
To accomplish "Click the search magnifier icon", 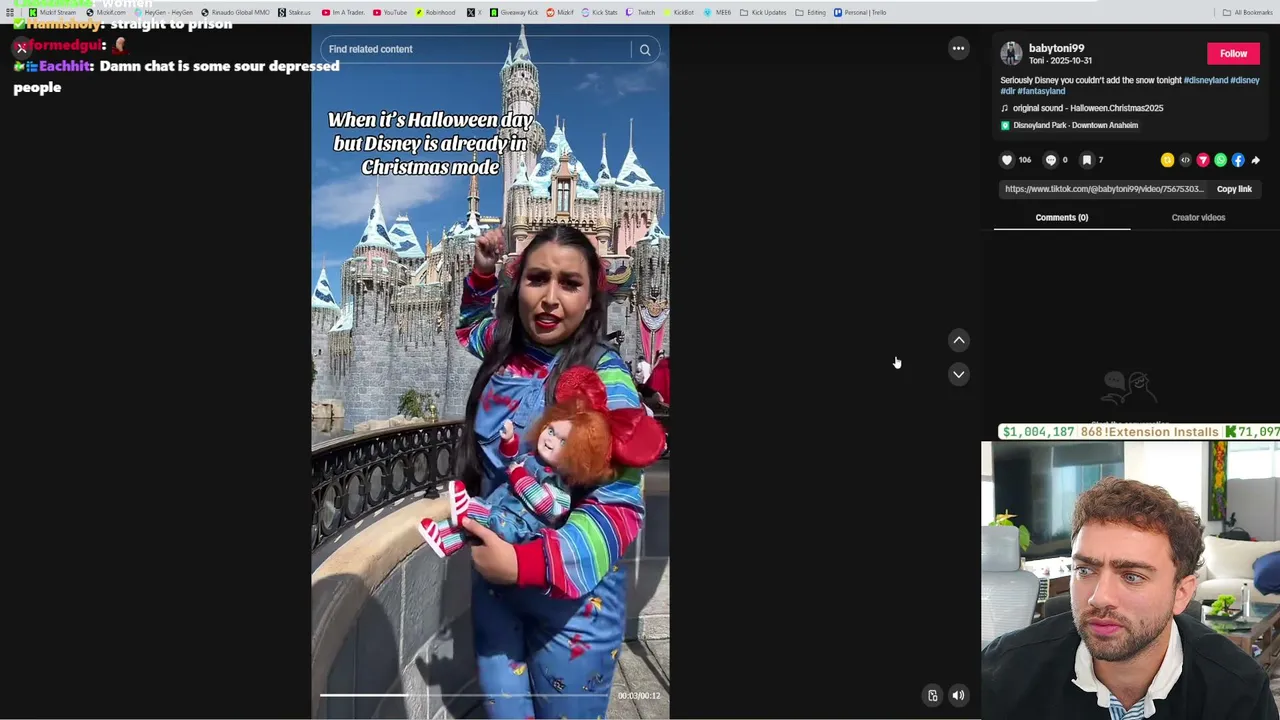I will pos(645,49).
